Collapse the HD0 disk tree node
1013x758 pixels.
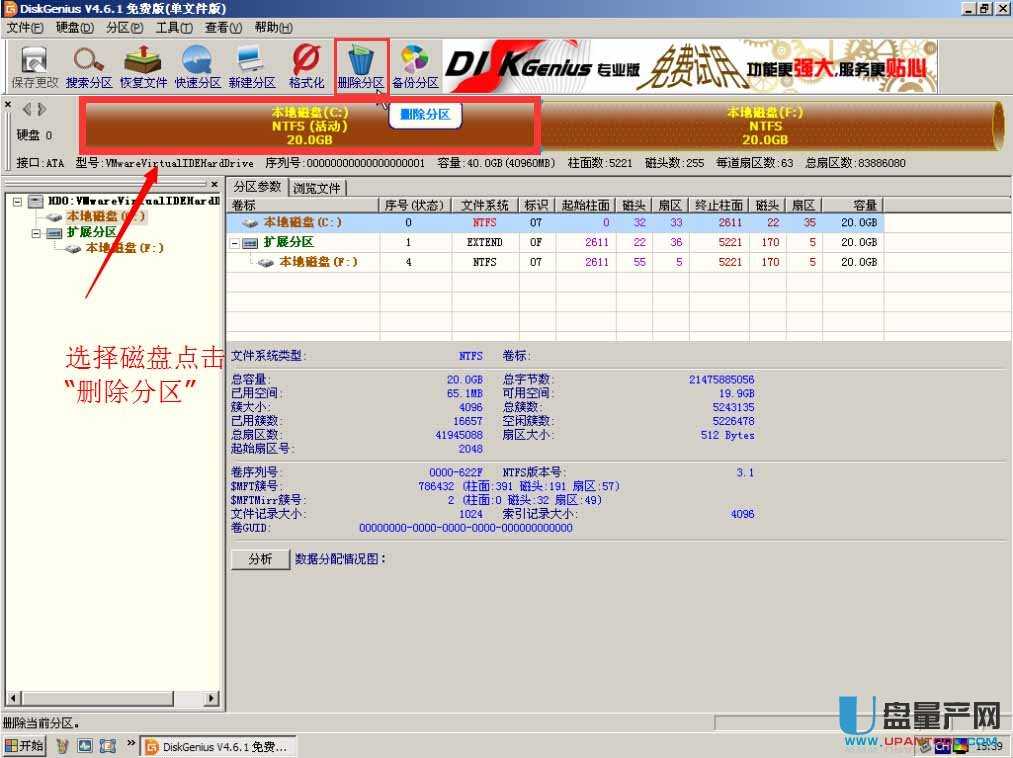(19, 201)
